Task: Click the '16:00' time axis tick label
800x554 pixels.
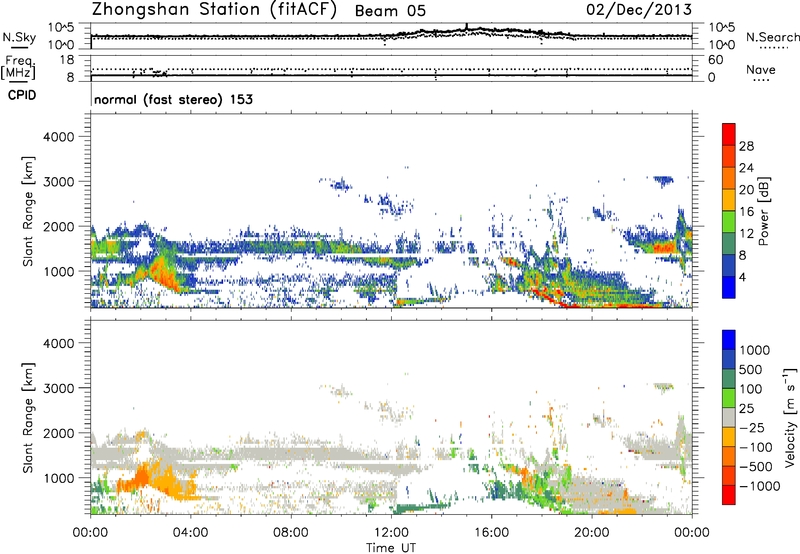Action: (x=491, y=533)
